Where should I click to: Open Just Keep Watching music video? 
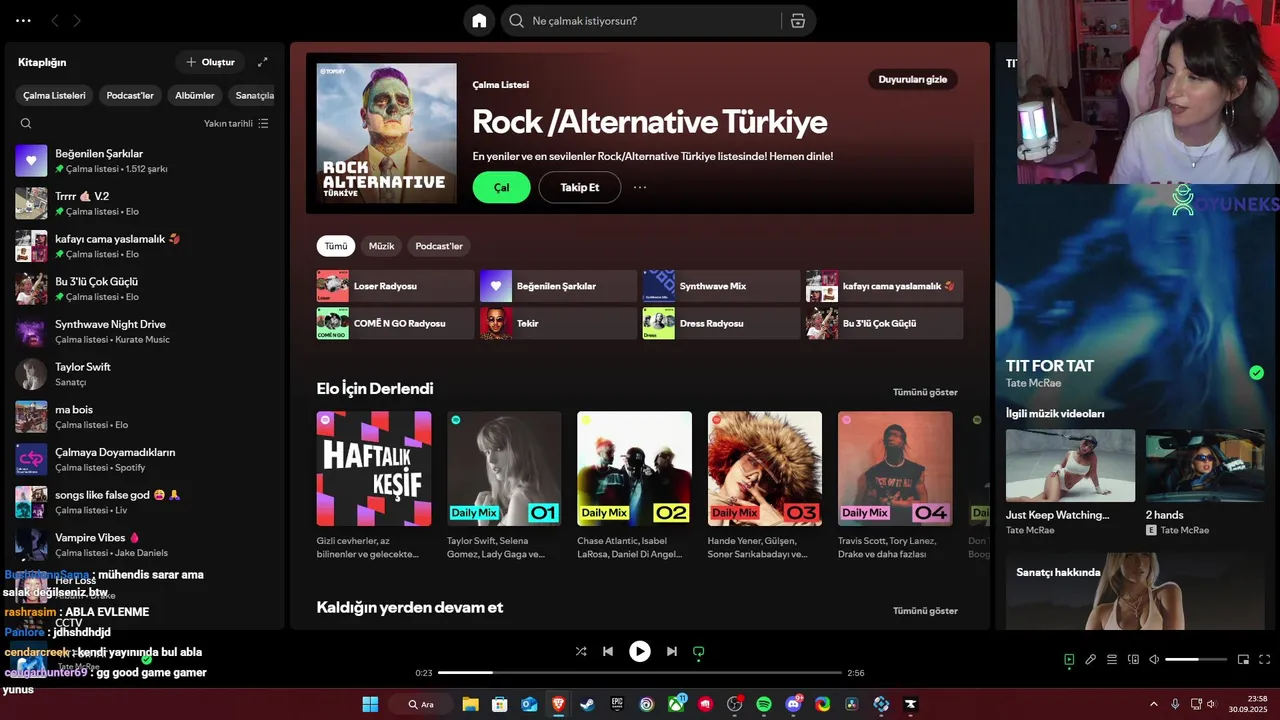(x=1071, y=482)
